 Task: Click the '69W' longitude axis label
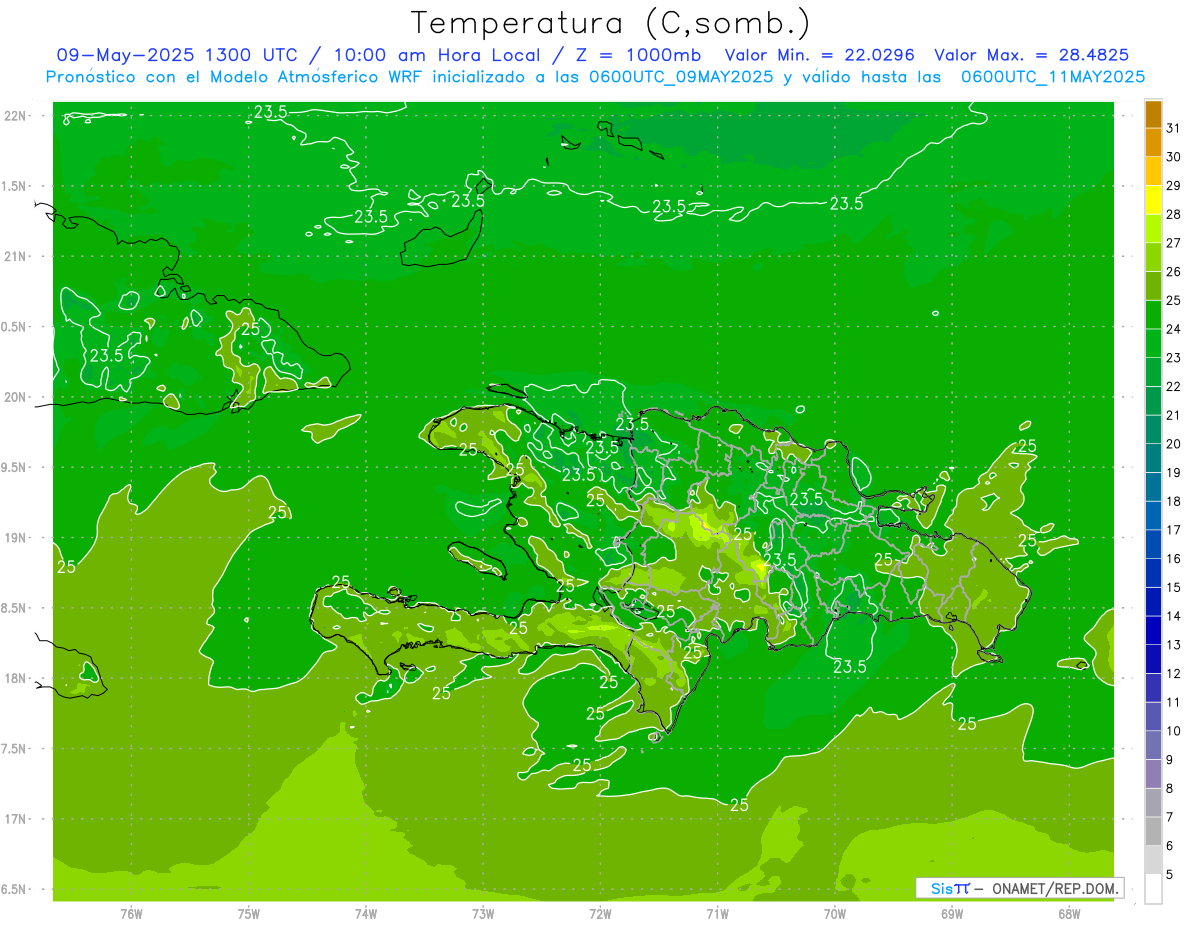[952, 914]
